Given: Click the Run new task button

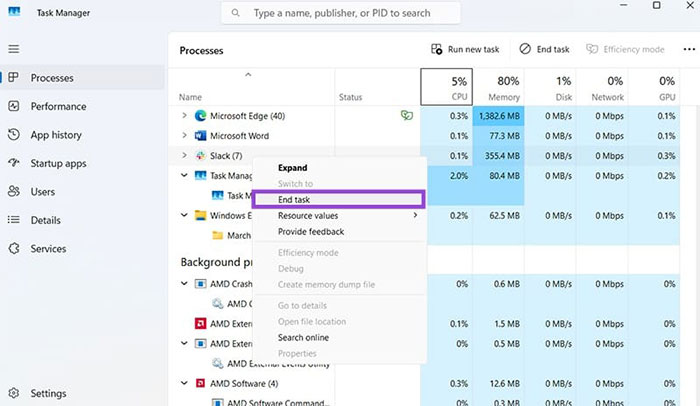Looking at the screenshot, I should (x=464, y=49).
